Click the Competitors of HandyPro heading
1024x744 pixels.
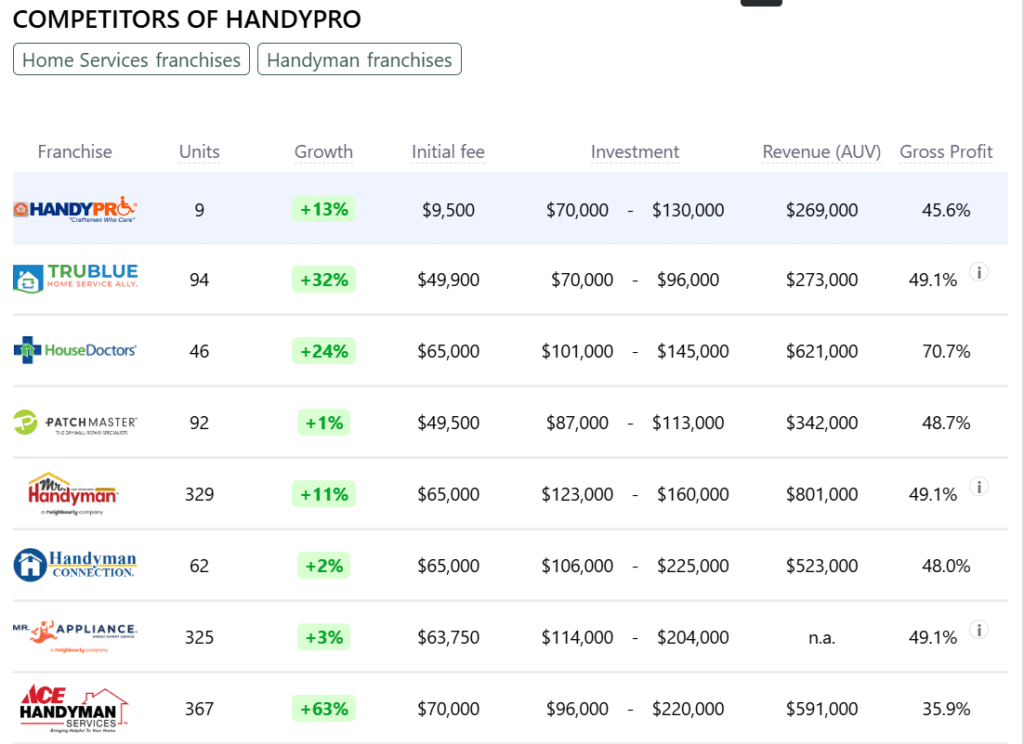[187, 19]
